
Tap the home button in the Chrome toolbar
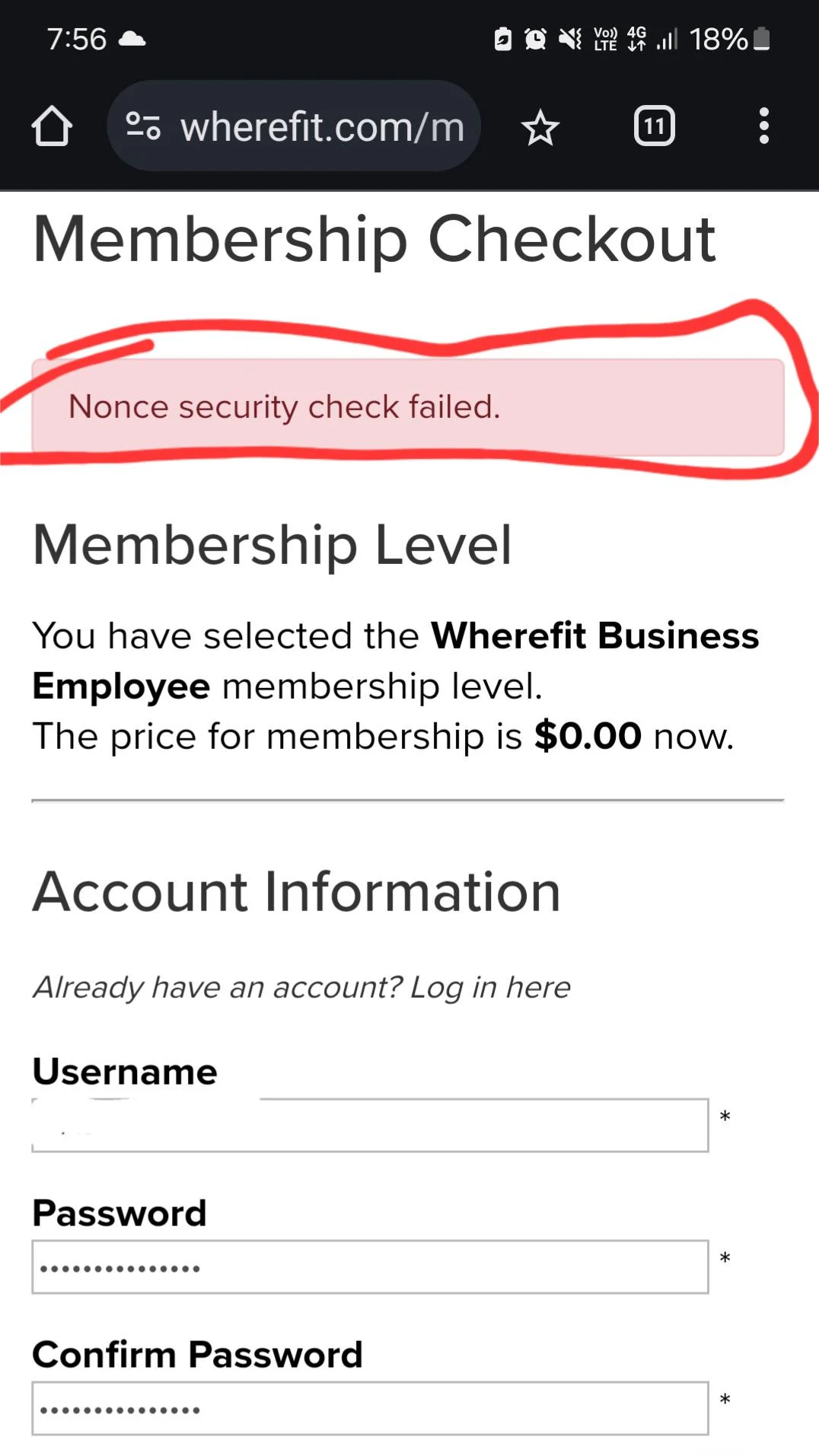point(51,126)
